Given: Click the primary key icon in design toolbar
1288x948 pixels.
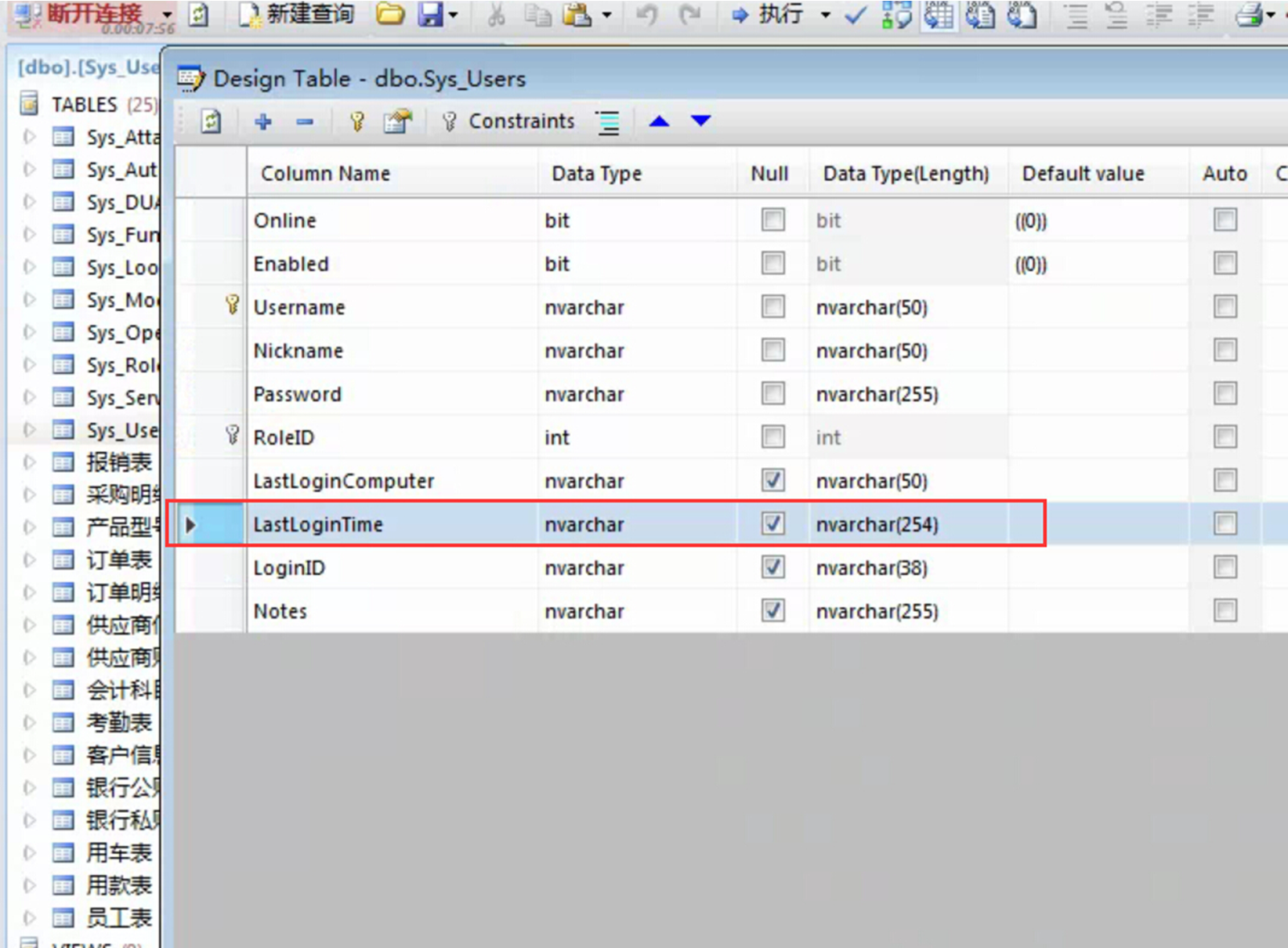Looking at the screenshot, I should pos(357,122).
